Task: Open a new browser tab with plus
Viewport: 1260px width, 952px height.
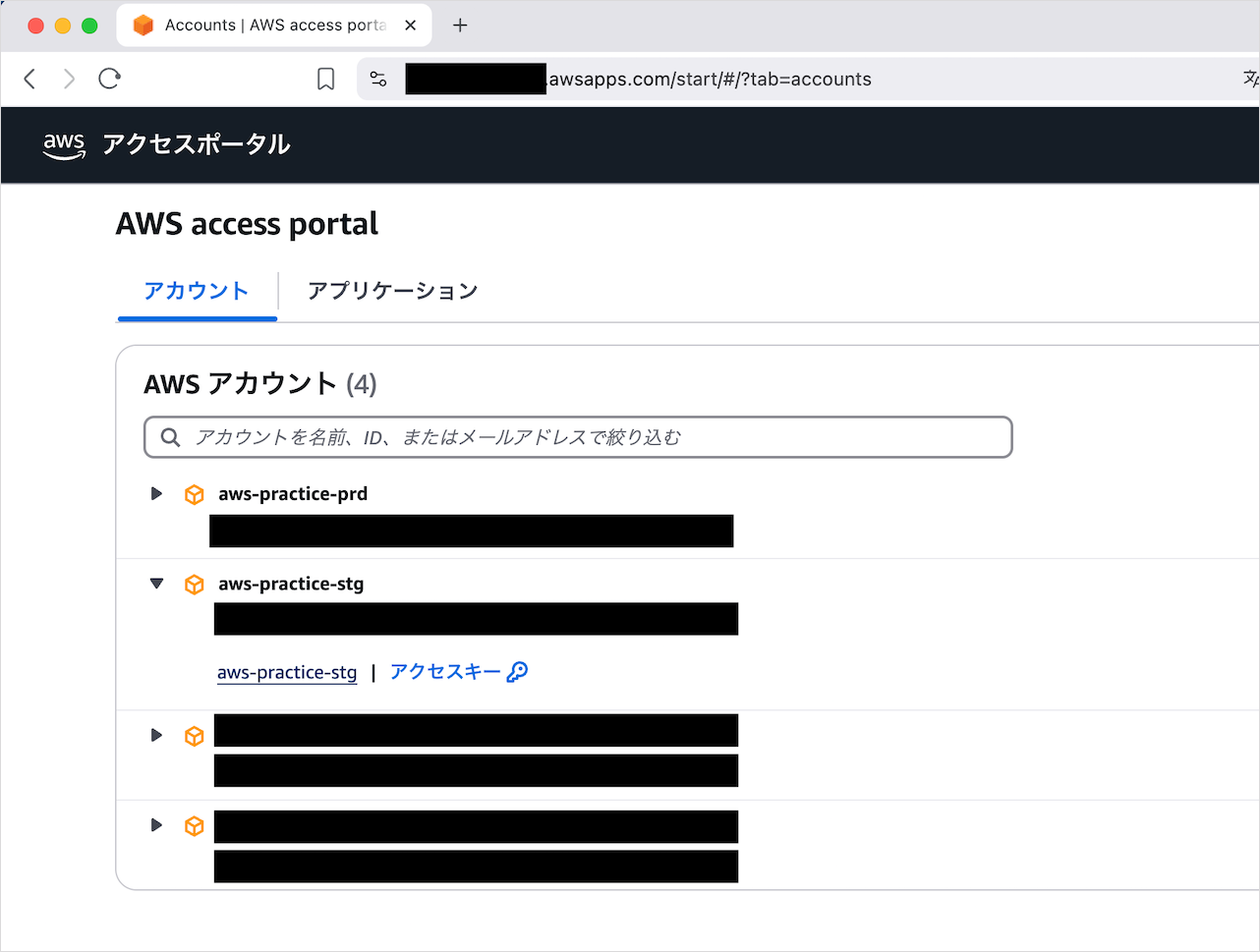Action: pos(460,26)
